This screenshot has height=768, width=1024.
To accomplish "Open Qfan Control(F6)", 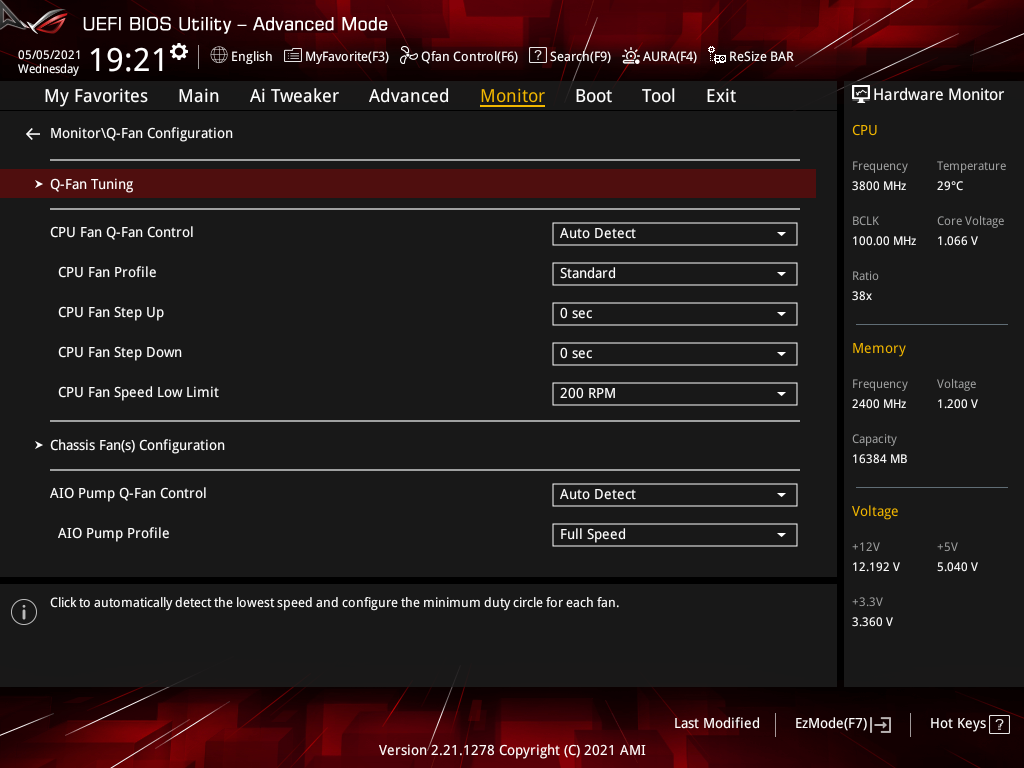I will coord(458,56).
